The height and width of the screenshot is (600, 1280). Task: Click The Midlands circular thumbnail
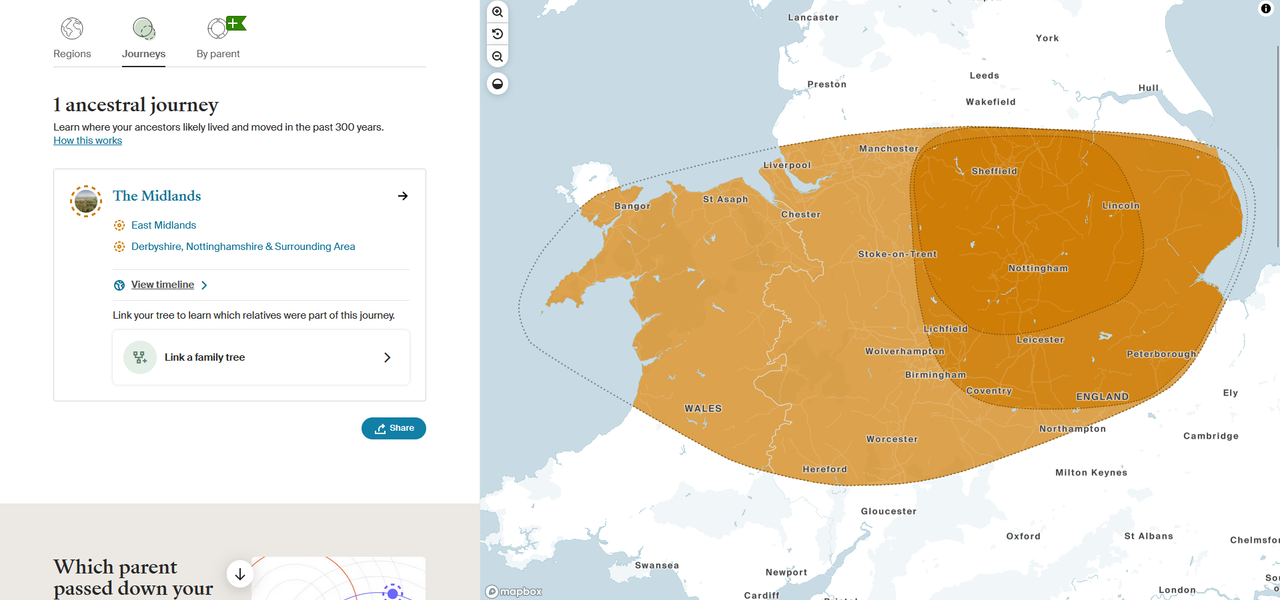pos(86,201)
